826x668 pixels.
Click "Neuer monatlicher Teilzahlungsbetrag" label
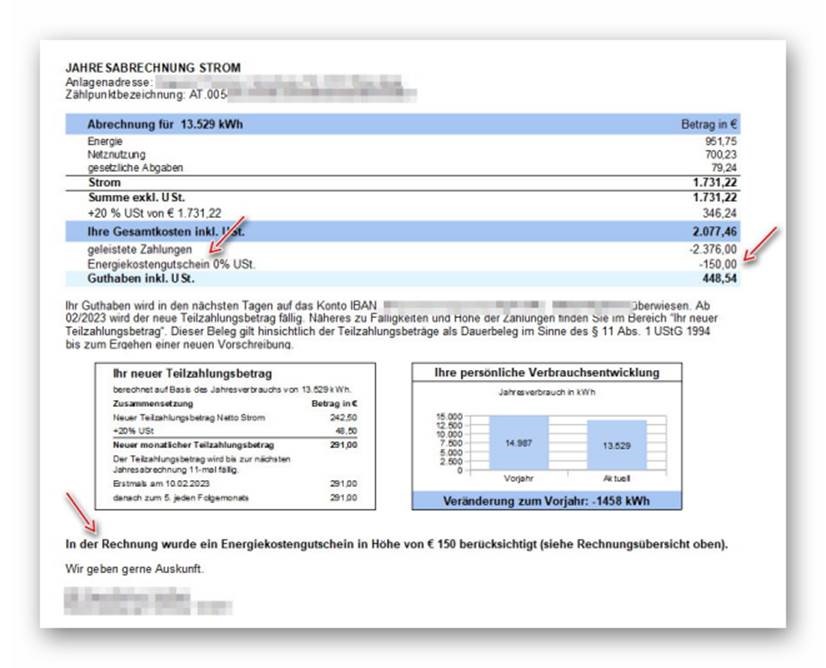tap(193, 445)
